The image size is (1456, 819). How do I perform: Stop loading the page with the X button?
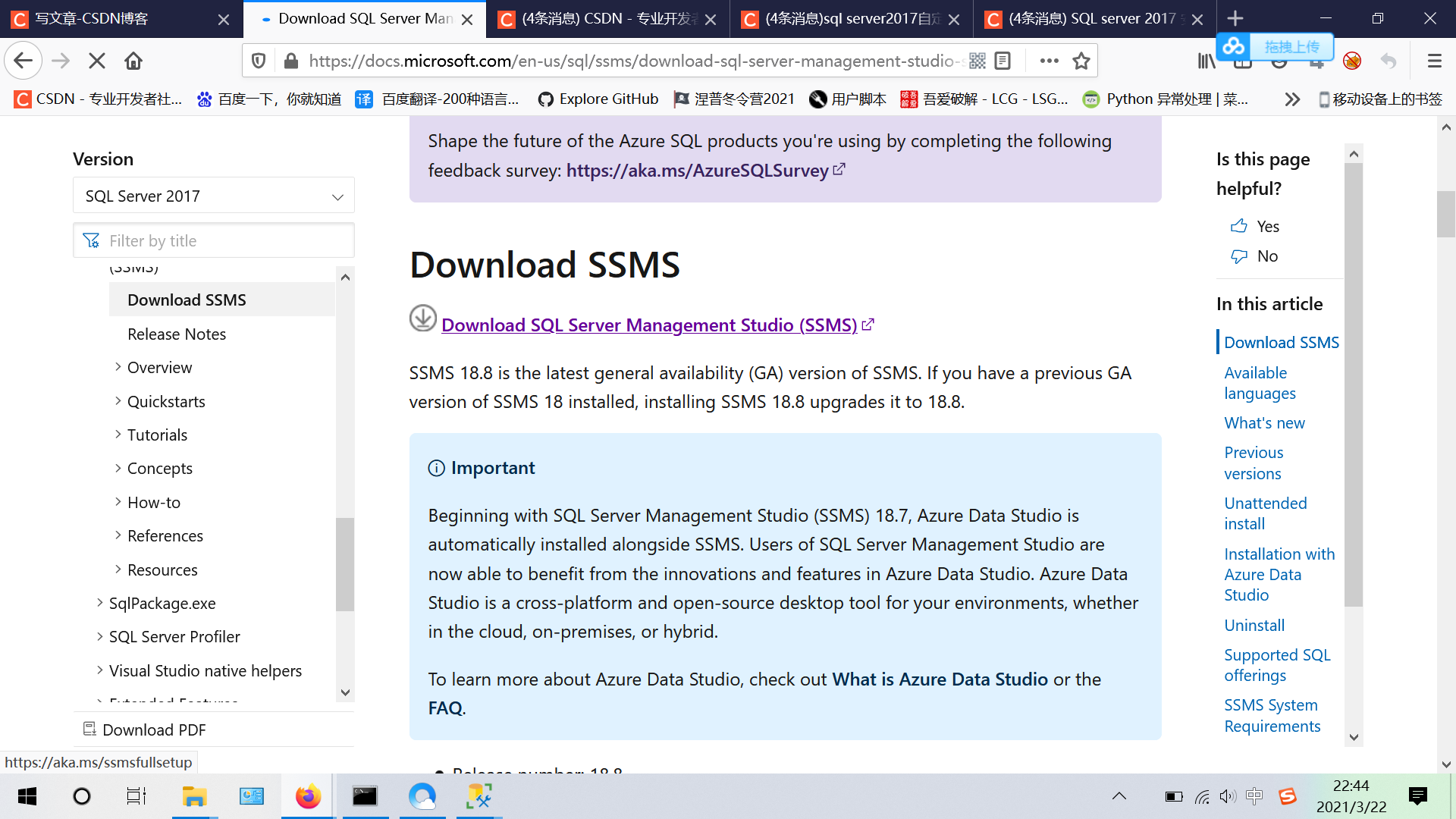coord(97,61)
